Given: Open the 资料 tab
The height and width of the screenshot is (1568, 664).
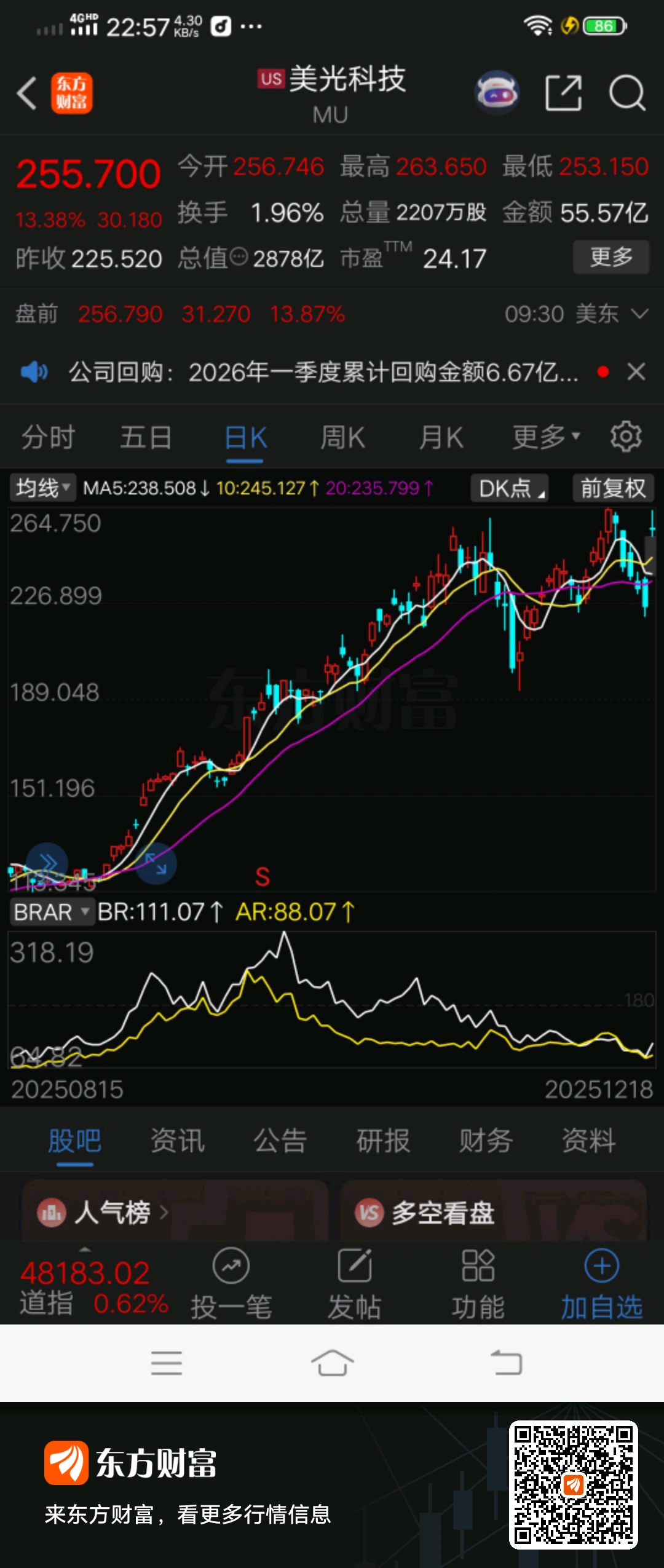Looking at the screenshot, I should pos(588,1141).
